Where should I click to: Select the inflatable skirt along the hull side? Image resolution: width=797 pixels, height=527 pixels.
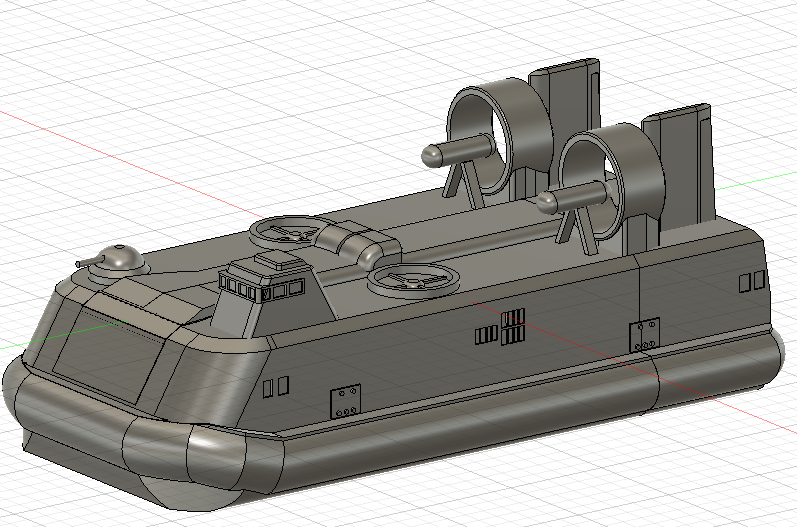[508, 412]
